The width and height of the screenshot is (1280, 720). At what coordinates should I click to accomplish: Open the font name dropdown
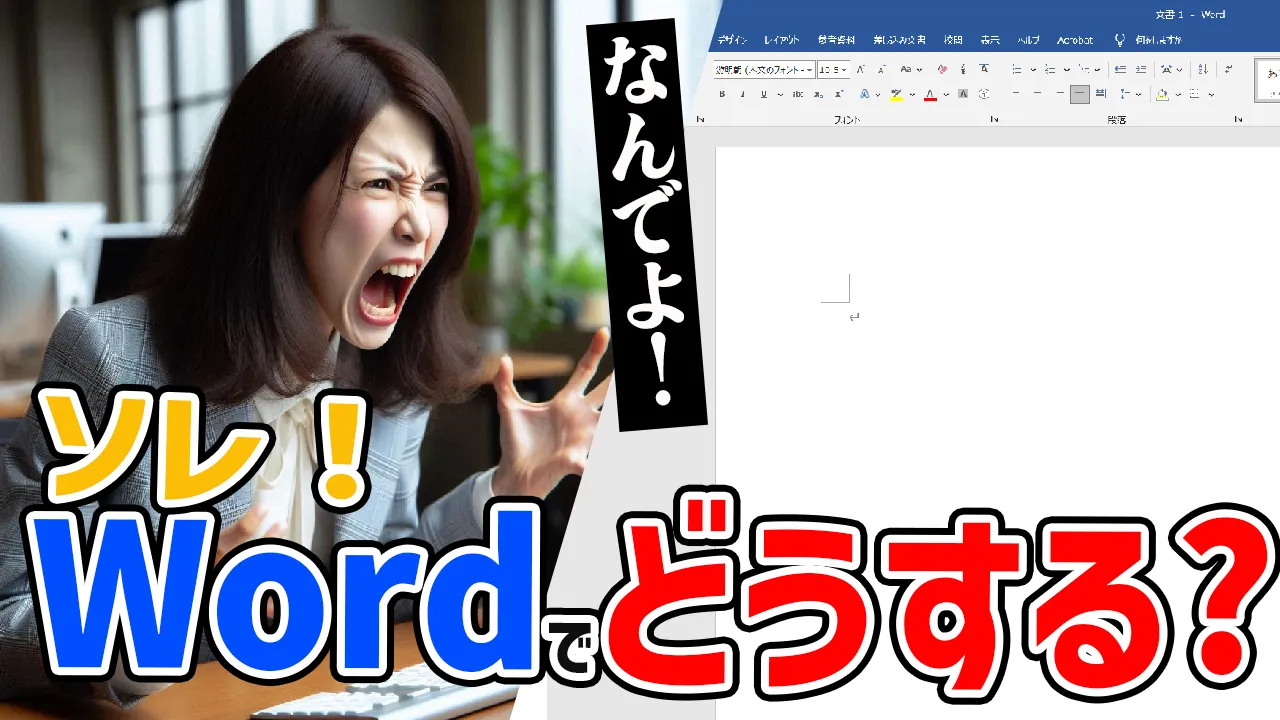coord(810,70)
